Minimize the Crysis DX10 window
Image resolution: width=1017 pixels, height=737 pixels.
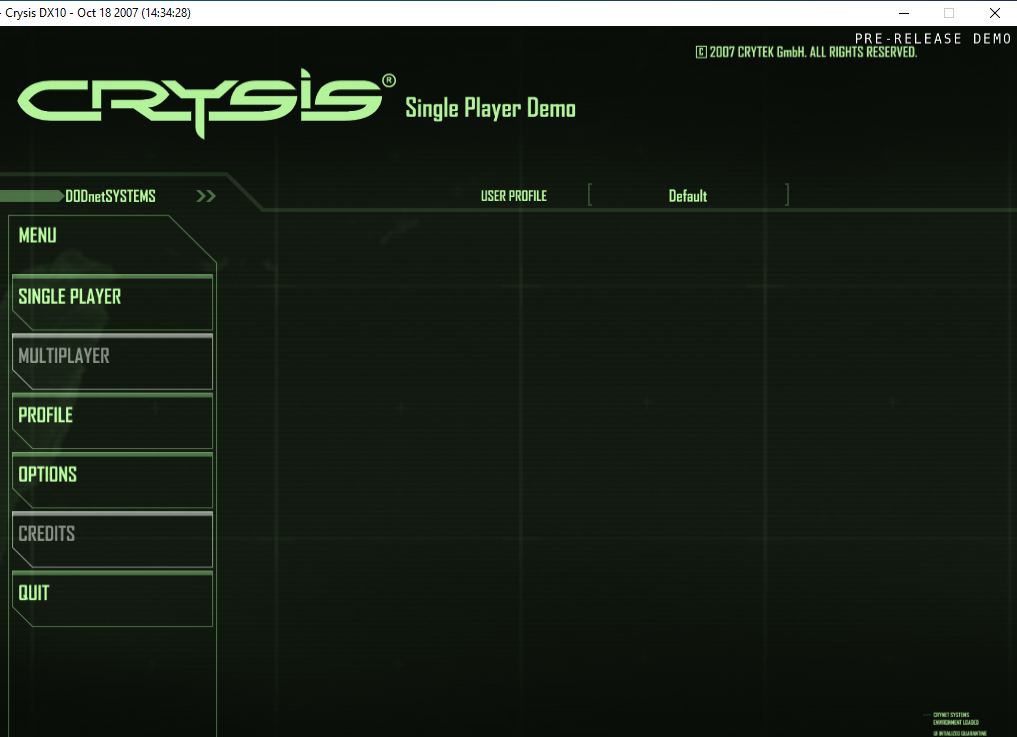904,13
